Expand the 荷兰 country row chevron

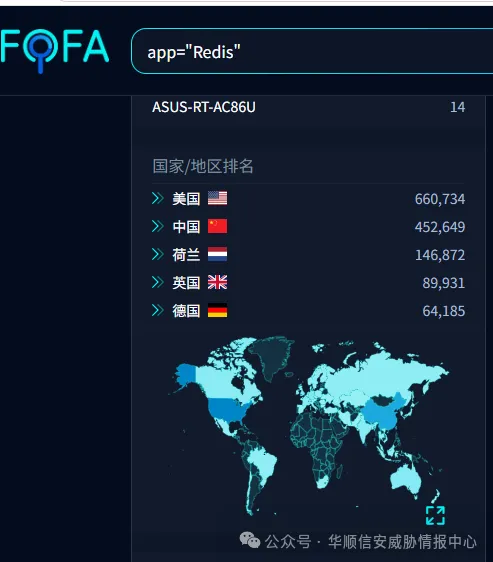click(x=158, y=254)
